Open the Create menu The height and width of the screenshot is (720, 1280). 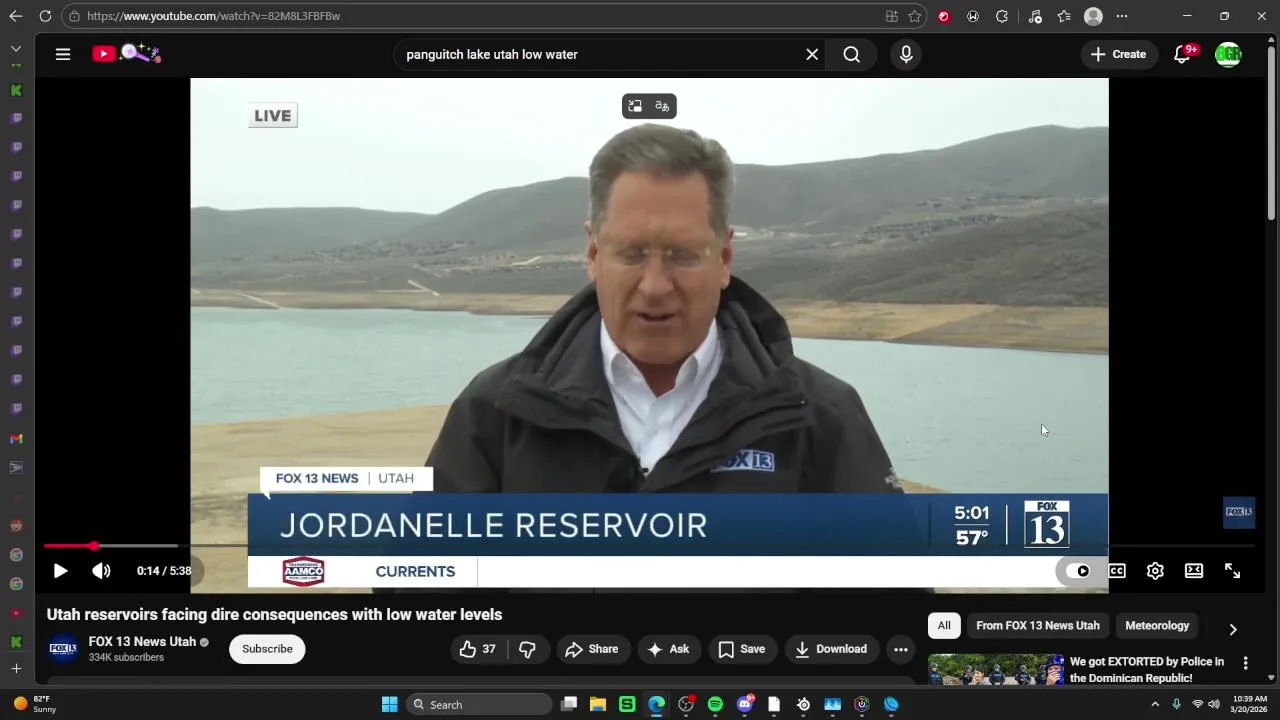[1119, 54]
